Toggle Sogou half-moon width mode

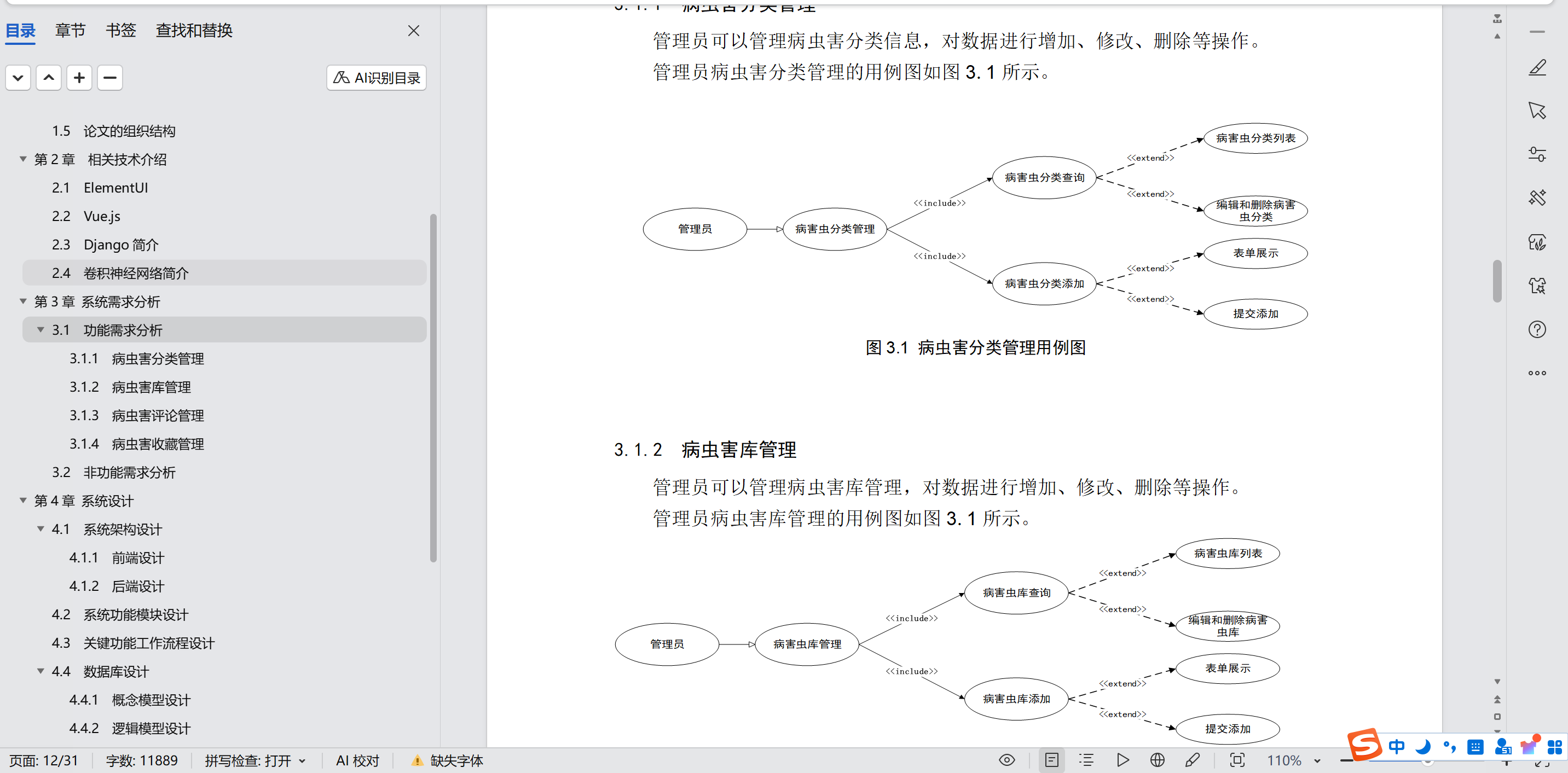pyautogui.click(x=1423, y=746)
